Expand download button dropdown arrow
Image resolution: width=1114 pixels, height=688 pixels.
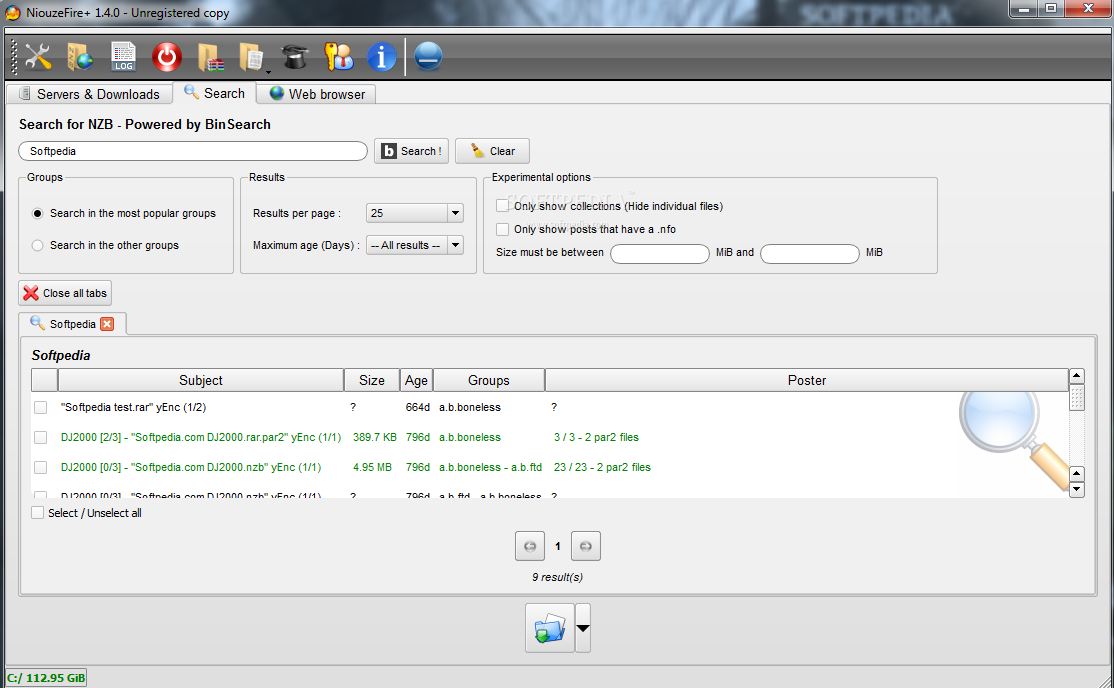pyautogui.click(x=583, y=628)
